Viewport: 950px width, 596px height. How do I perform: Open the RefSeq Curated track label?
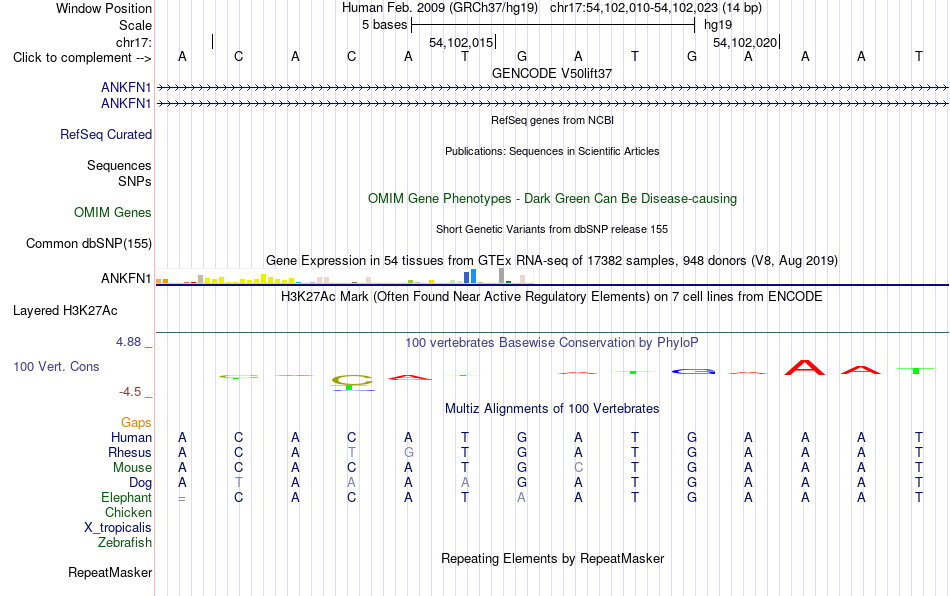click(105, 134)
